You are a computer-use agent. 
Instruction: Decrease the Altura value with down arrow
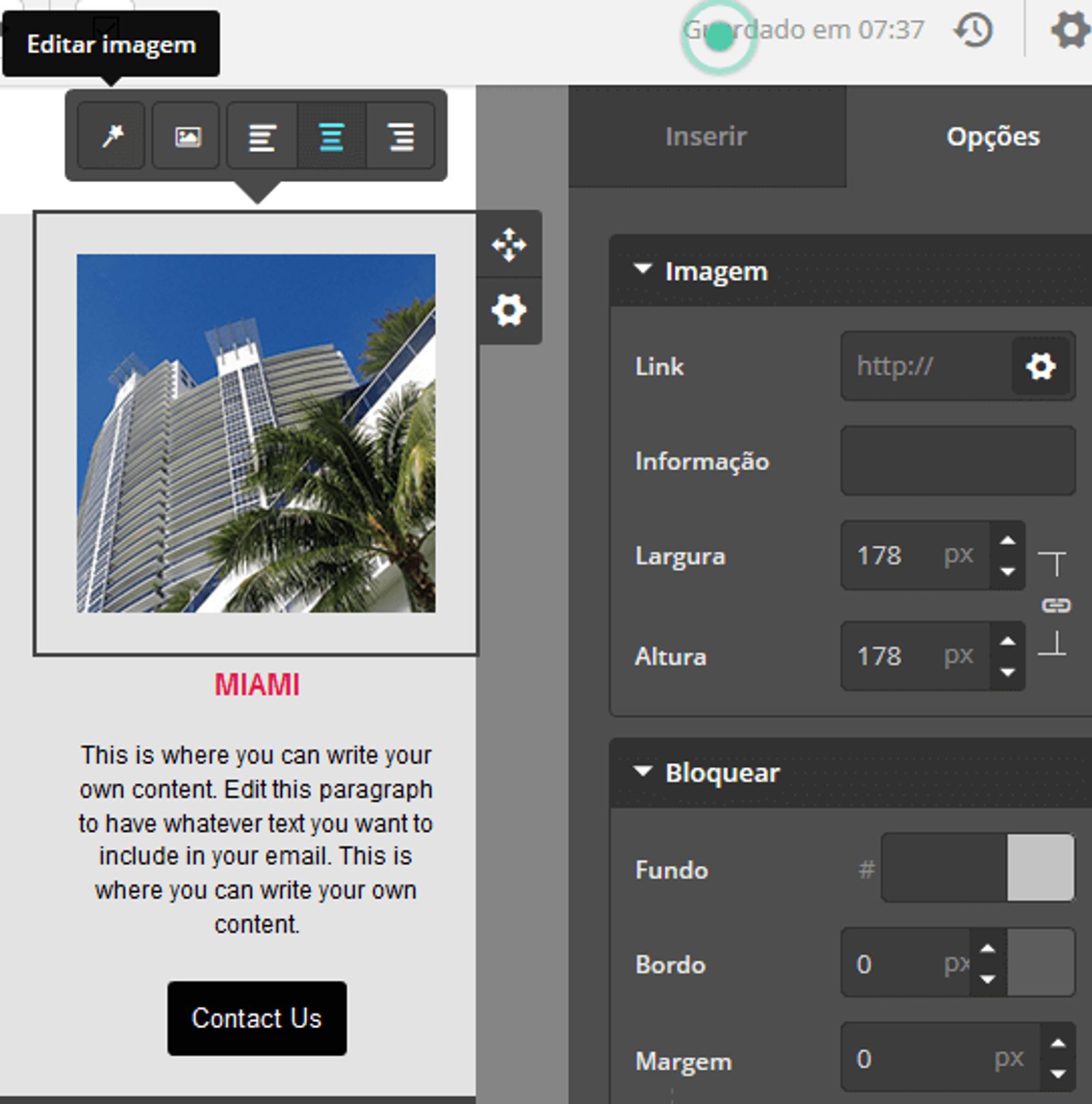pyautogui.click(x=1008, y=672)
